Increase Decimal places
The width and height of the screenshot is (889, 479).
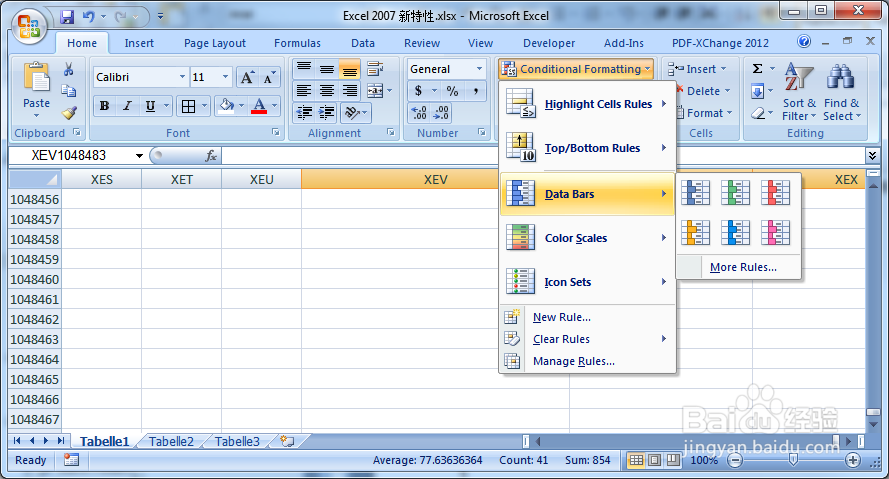click(x=418, y=113)
